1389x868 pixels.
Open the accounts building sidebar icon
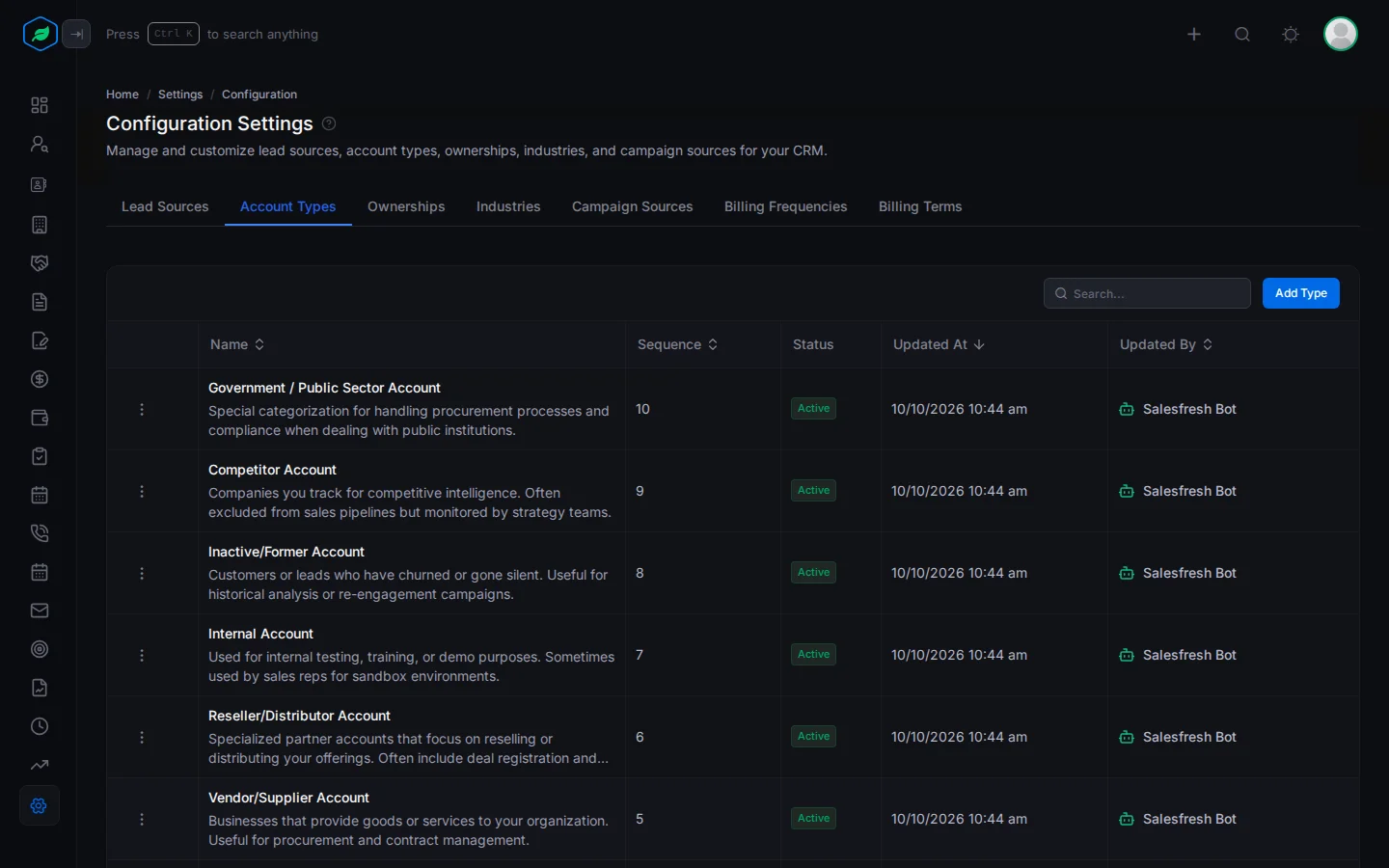pos(40,225)
